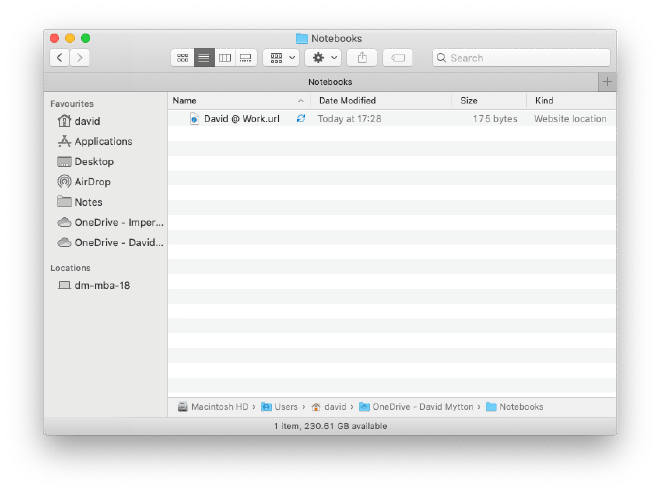Click the Locations sidebar heading
Image resolution: width=660 pixels, height=493 pixels.
pyautogui.click(x=70, y=268)
